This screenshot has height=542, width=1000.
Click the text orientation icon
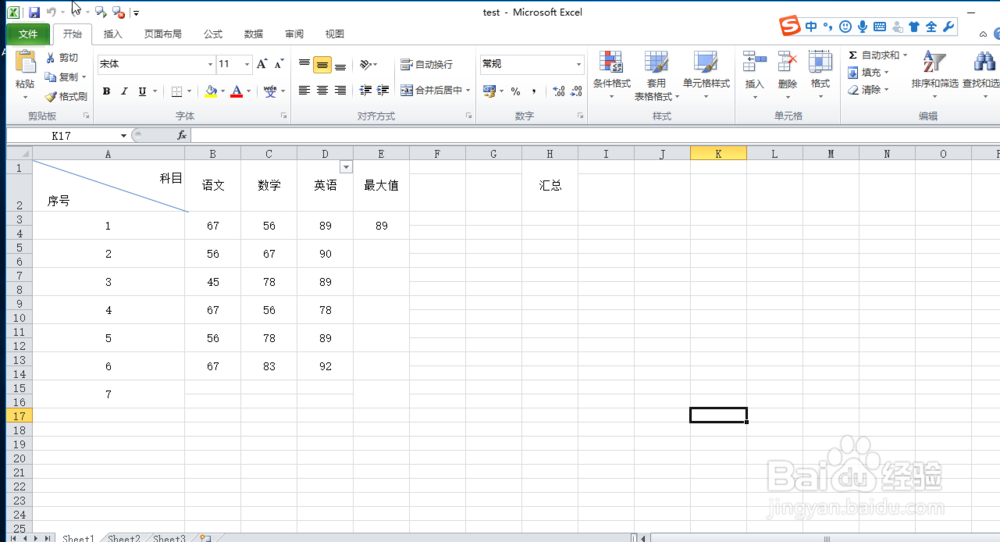(367, 64)
